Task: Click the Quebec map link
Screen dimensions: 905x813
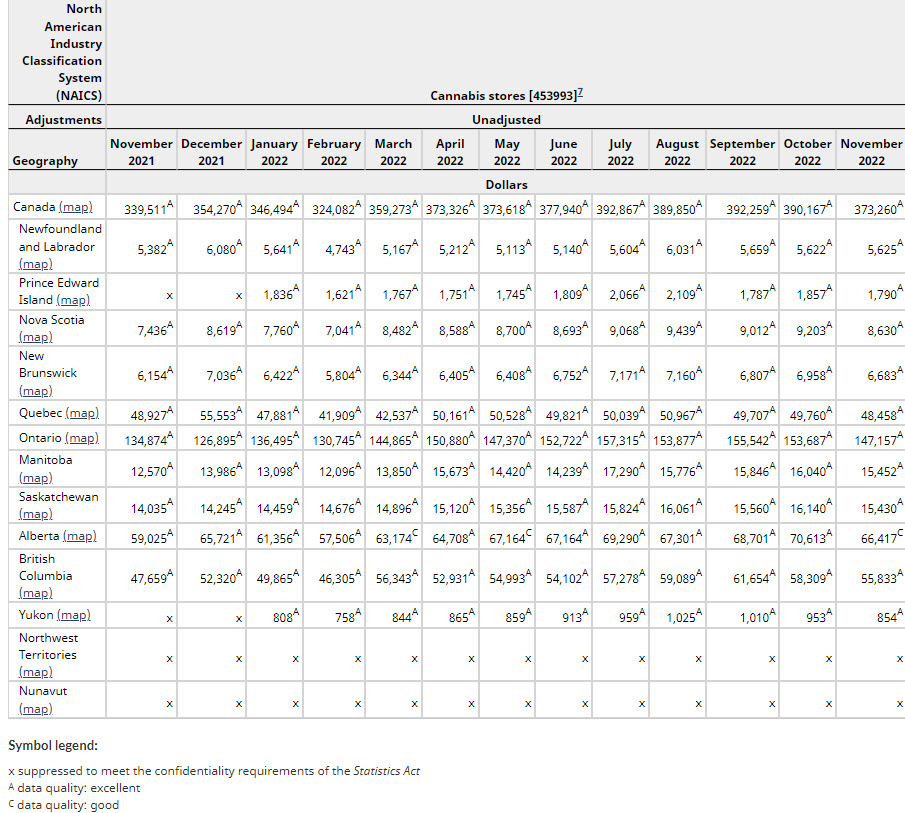Action: click(x=82, y=413)
